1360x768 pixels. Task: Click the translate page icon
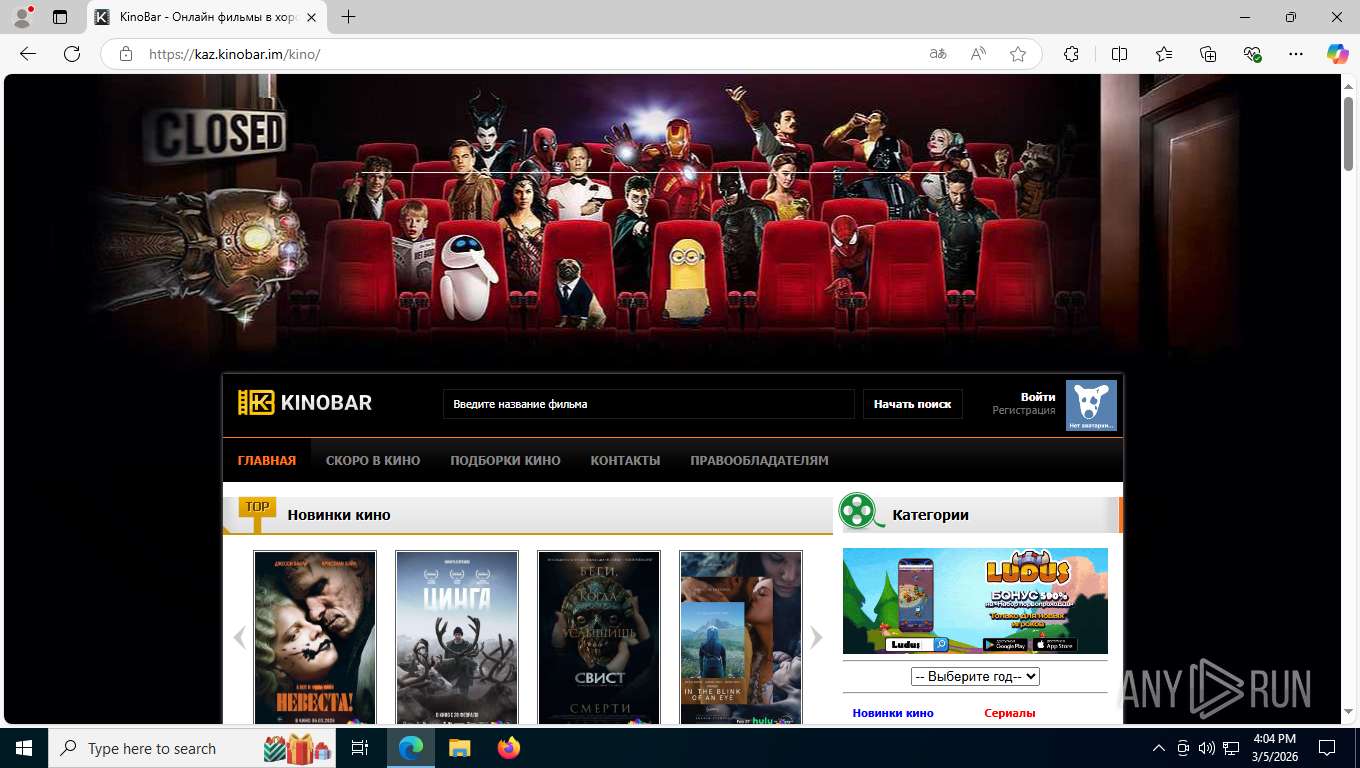[938, 54]
